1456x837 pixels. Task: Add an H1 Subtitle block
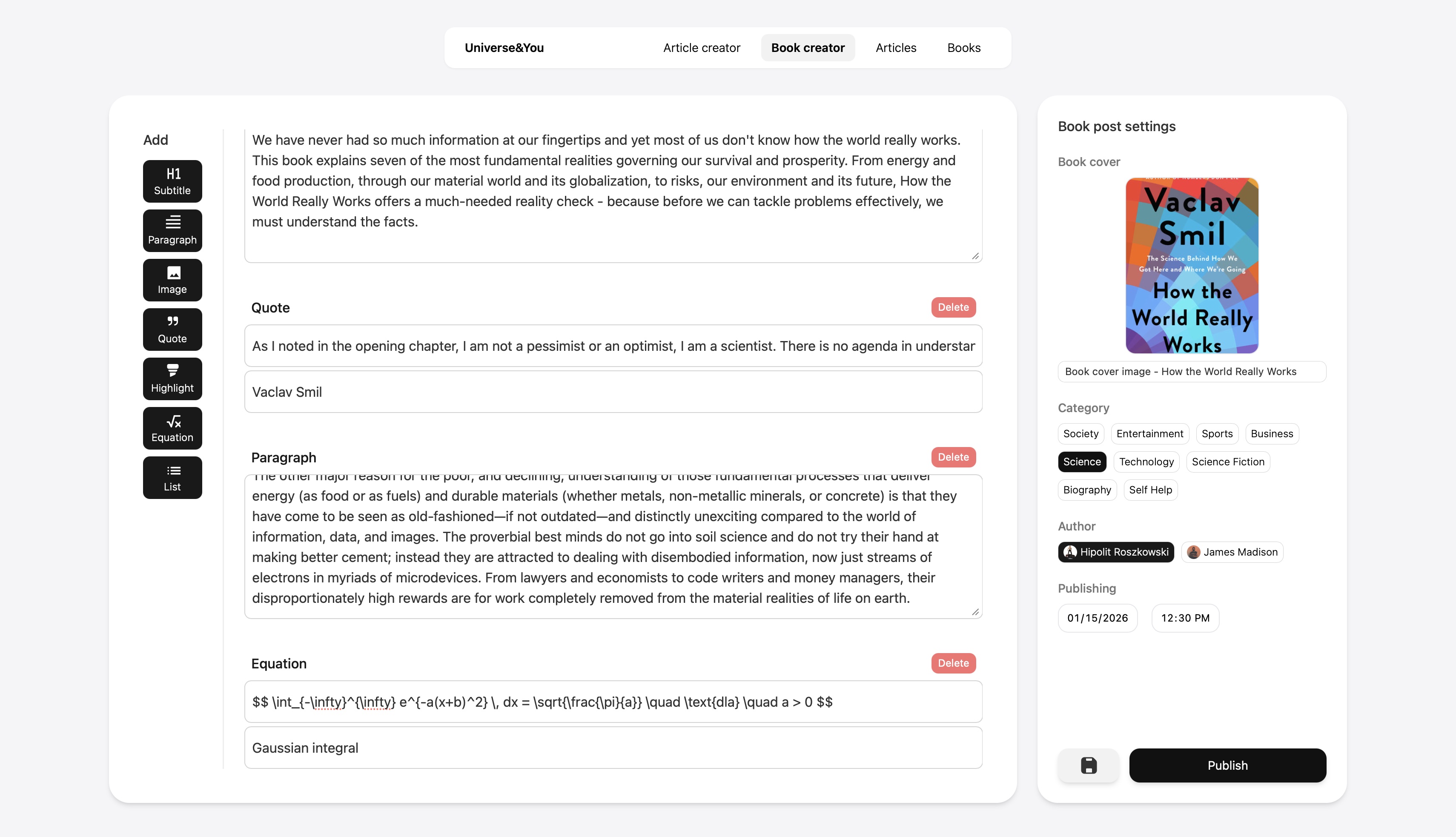click(x=172, y=181)
